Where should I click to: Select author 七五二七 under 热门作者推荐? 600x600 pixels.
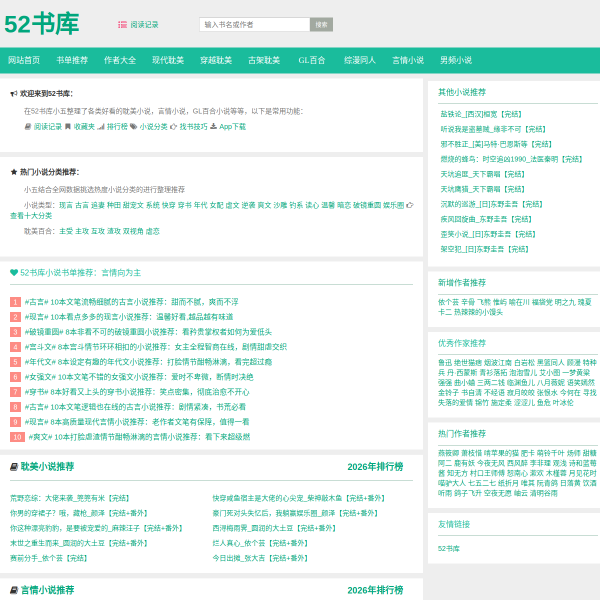pyautogui.click(x=482, y=483)
